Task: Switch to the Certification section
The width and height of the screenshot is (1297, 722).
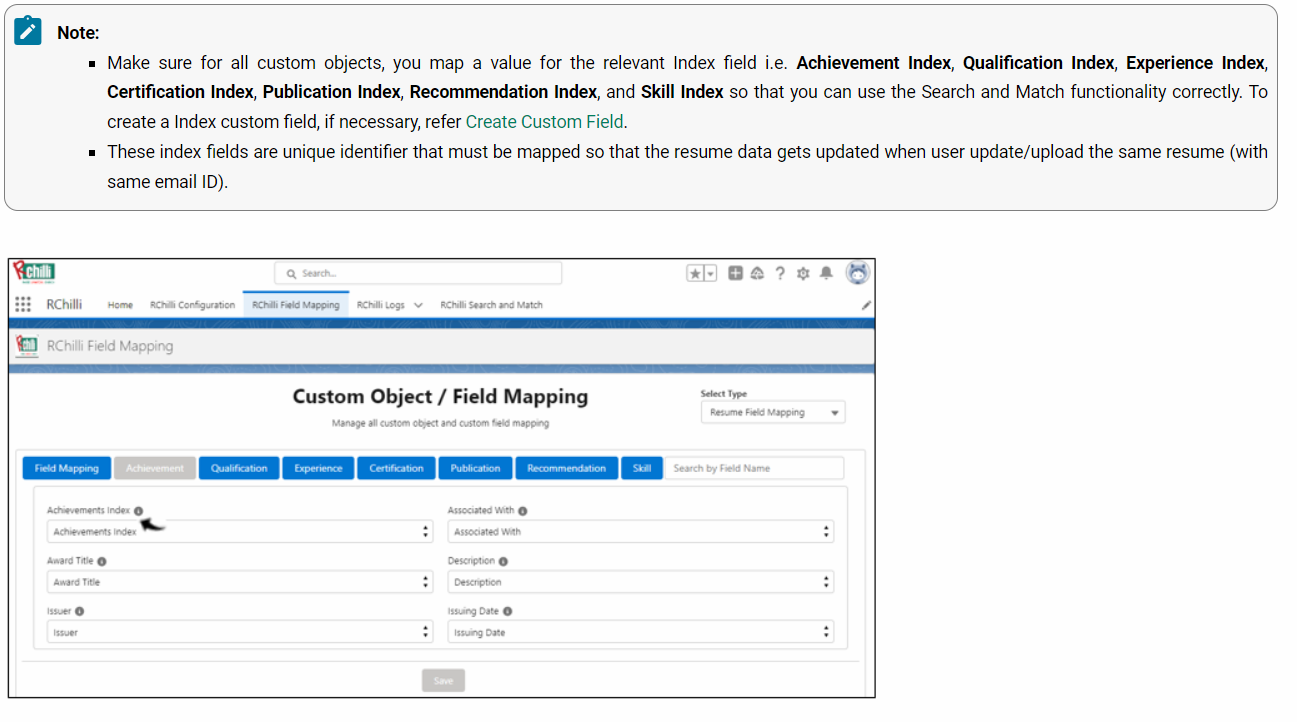Action: pyautogui.click(x=396, y=468)
